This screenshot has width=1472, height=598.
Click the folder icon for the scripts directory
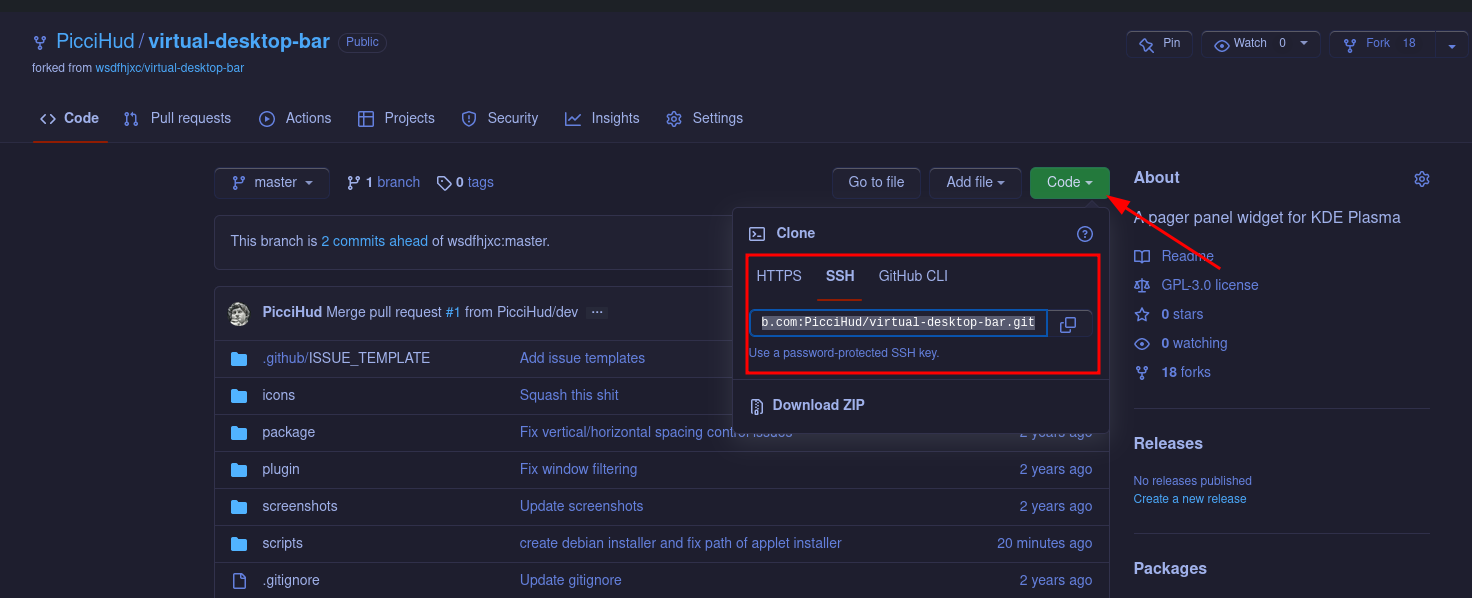[239, 543]
